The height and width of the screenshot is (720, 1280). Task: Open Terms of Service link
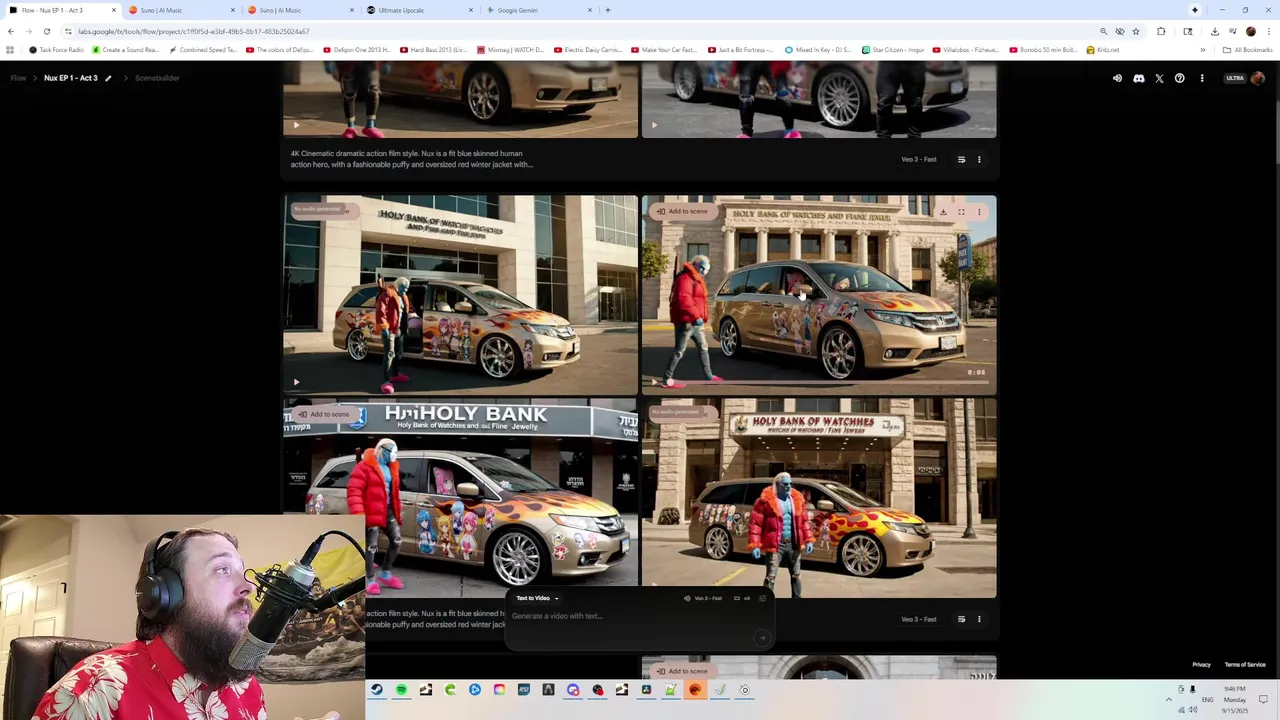pos(1245,664)
